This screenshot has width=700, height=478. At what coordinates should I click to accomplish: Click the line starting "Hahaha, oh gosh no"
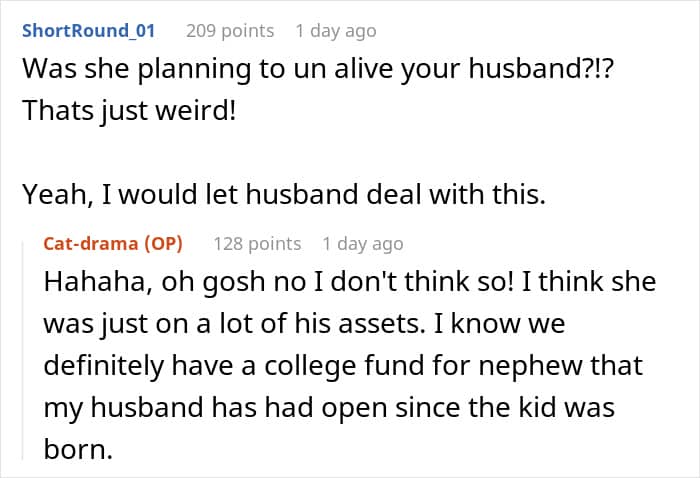pyautogui.click(x=350, y=282)
